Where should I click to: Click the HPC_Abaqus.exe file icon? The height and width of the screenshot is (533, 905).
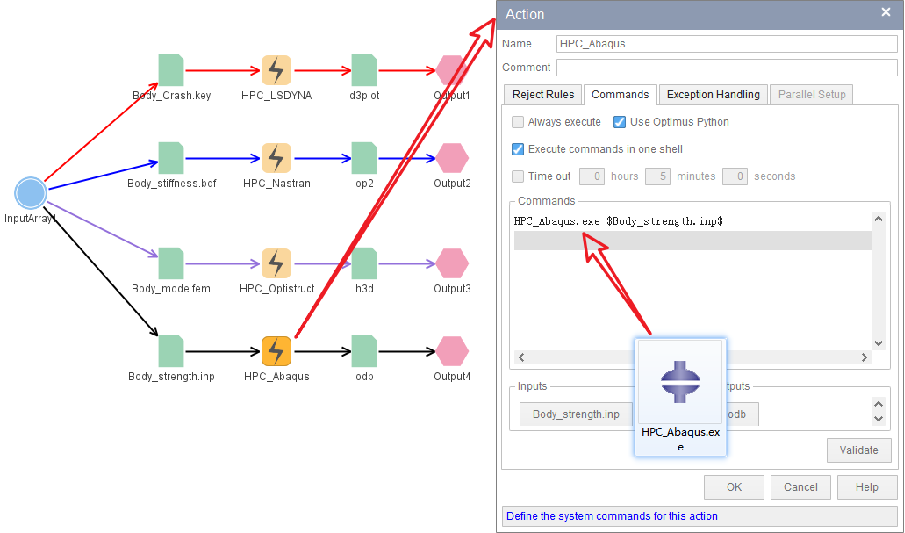(x=680, y=381)
